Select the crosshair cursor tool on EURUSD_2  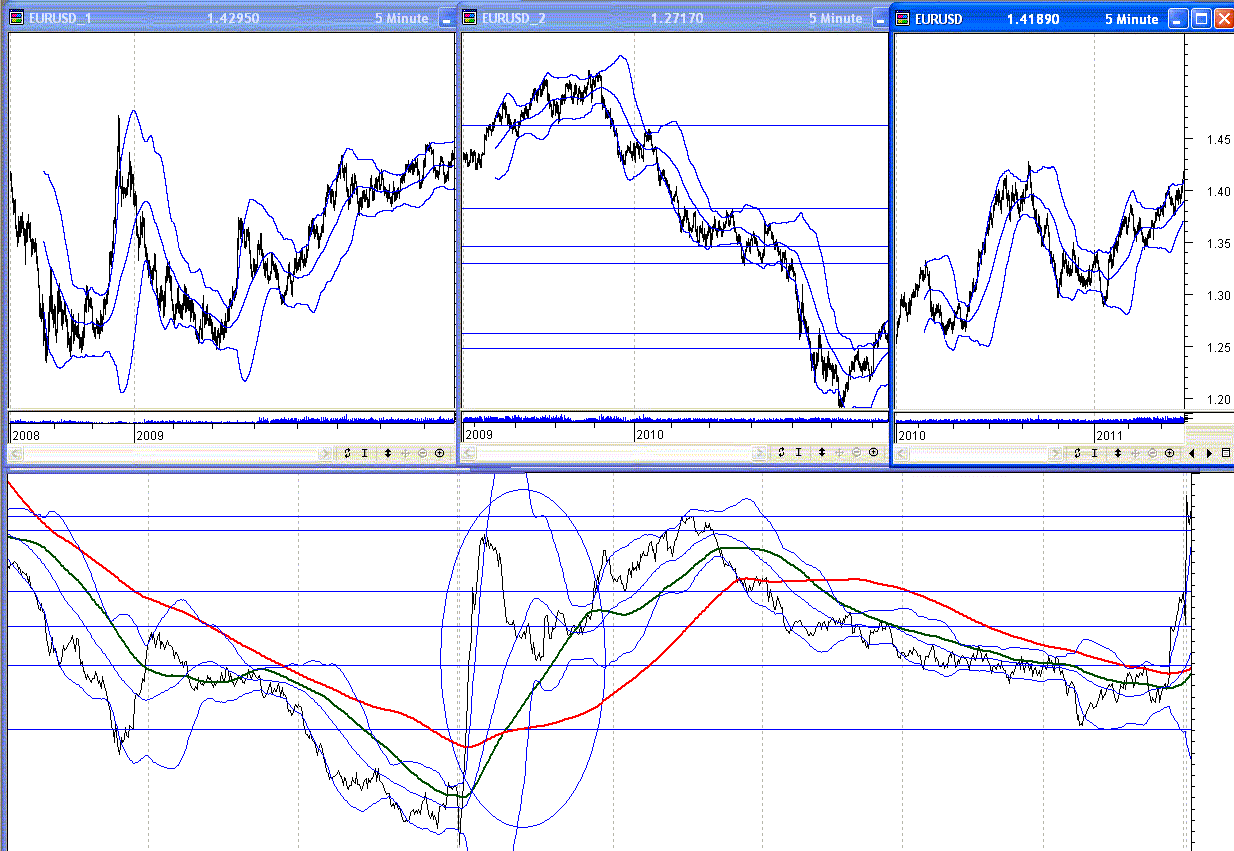(x=799, y=453)
